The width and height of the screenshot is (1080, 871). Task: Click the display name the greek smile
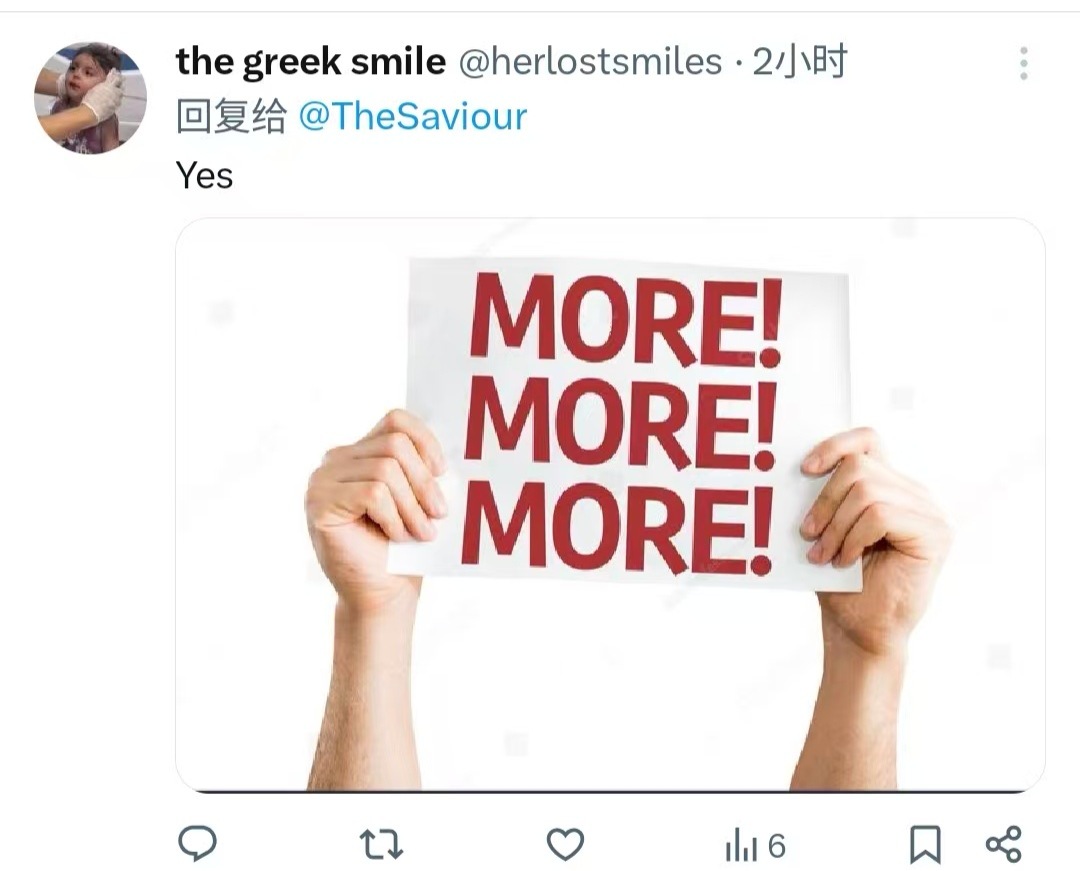click(311, 62)
